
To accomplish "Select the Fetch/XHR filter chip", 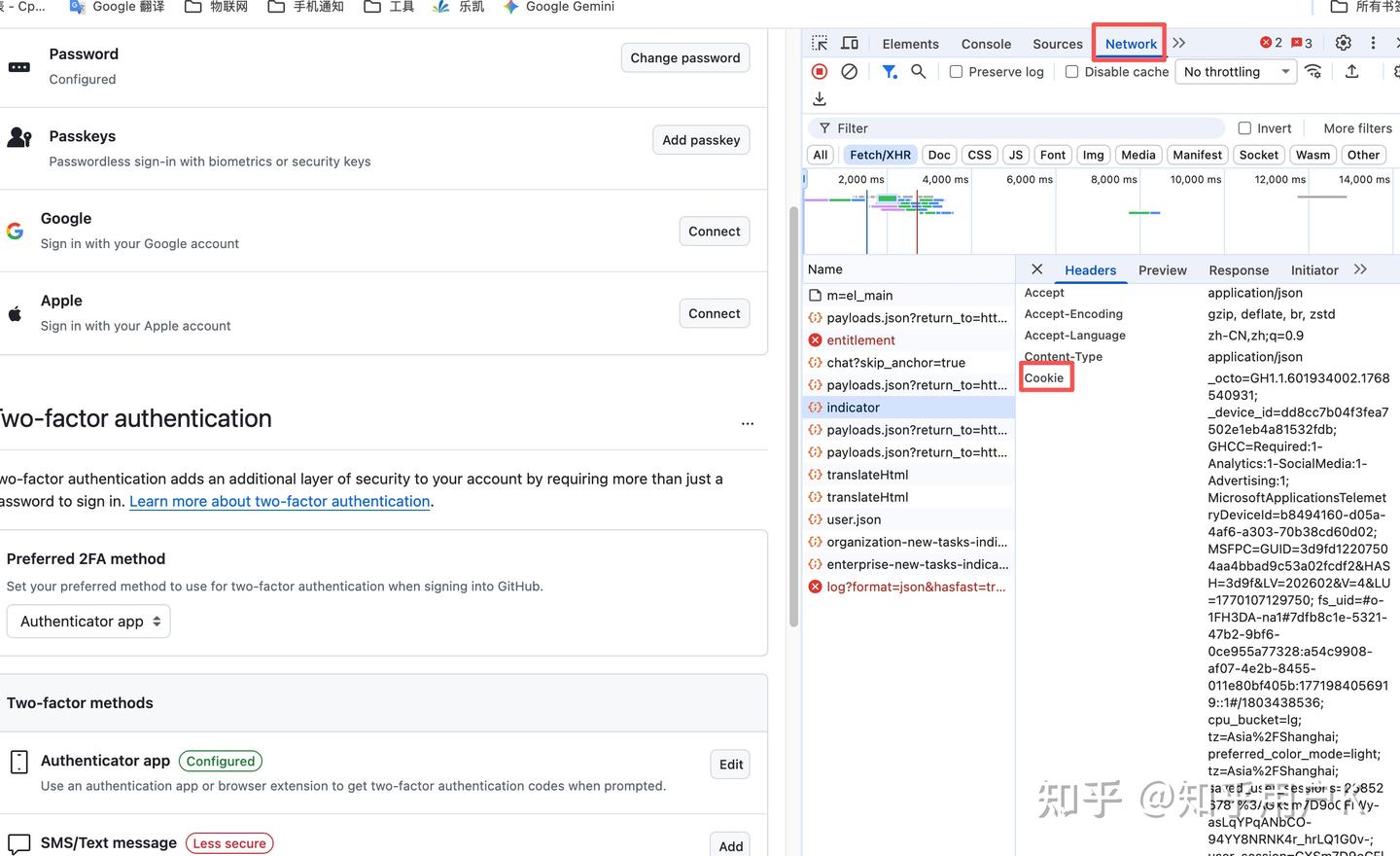I will [x=880, y=155].
